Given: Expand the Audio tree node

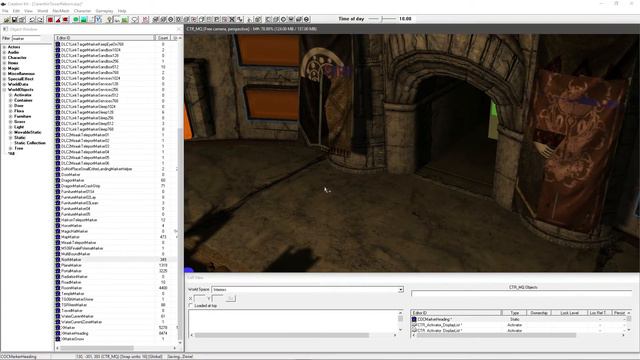Looking at the screenshot, I should click(4, 52).
